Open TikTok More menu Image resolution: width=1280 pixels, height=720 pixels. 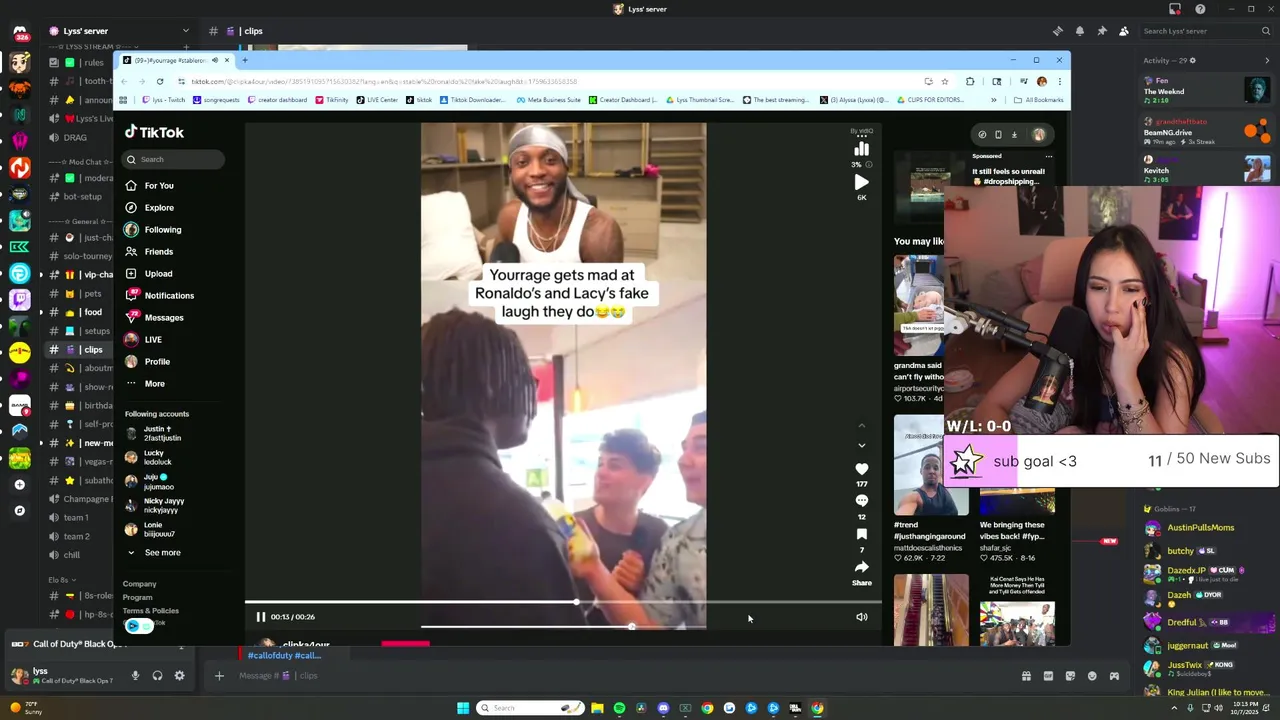point(145,384)
